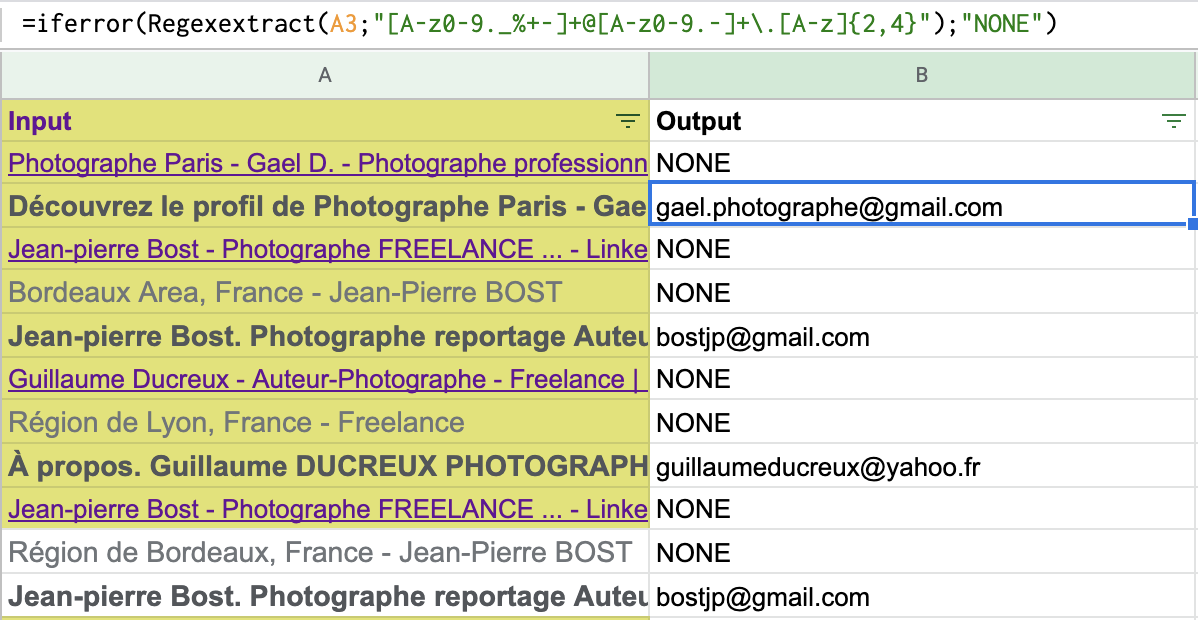Open the filter on the Input column
Screen dimensions: 1198x620
(x=627, y=122)
